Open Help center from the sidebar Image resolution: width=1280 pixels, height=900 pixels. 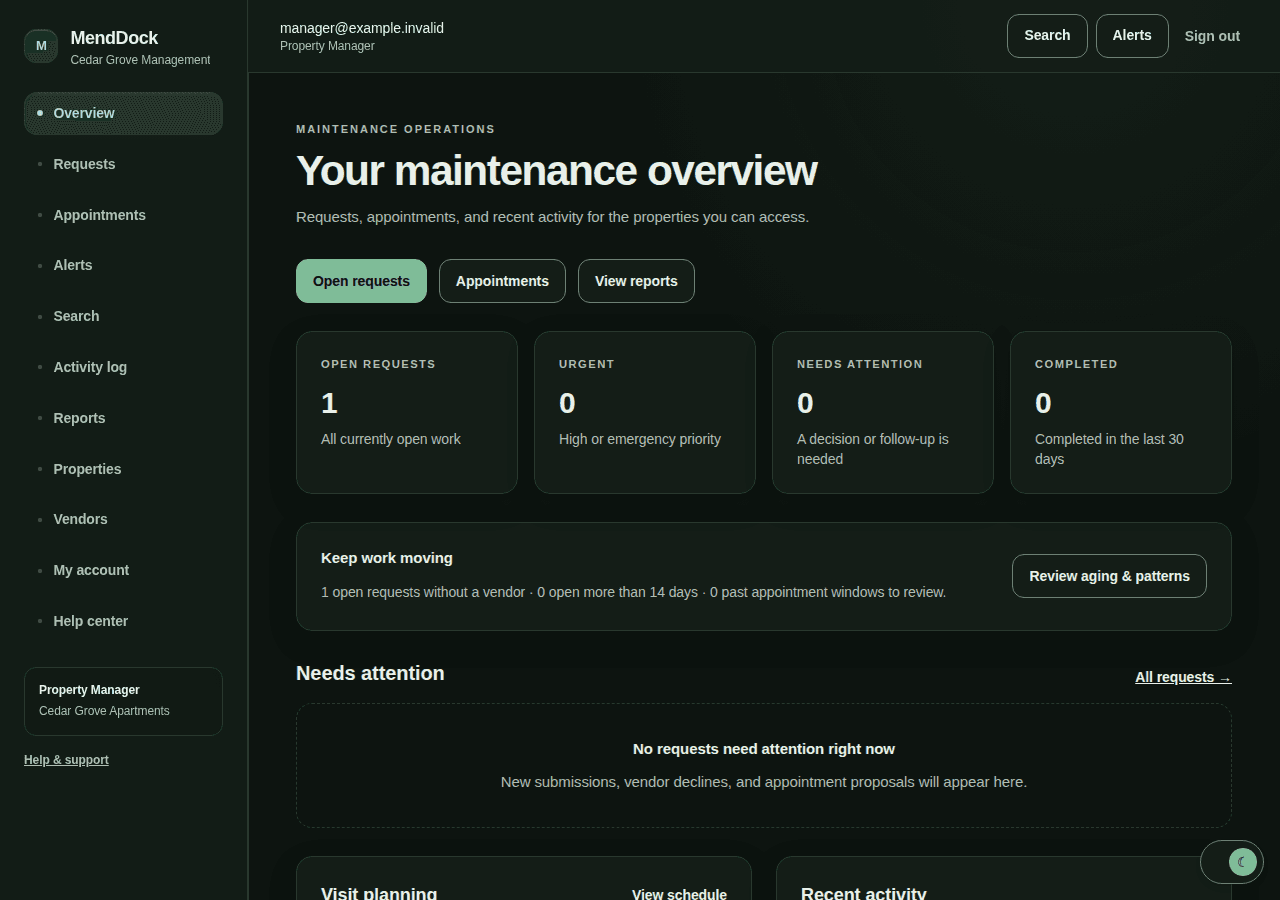click(123, 621)
